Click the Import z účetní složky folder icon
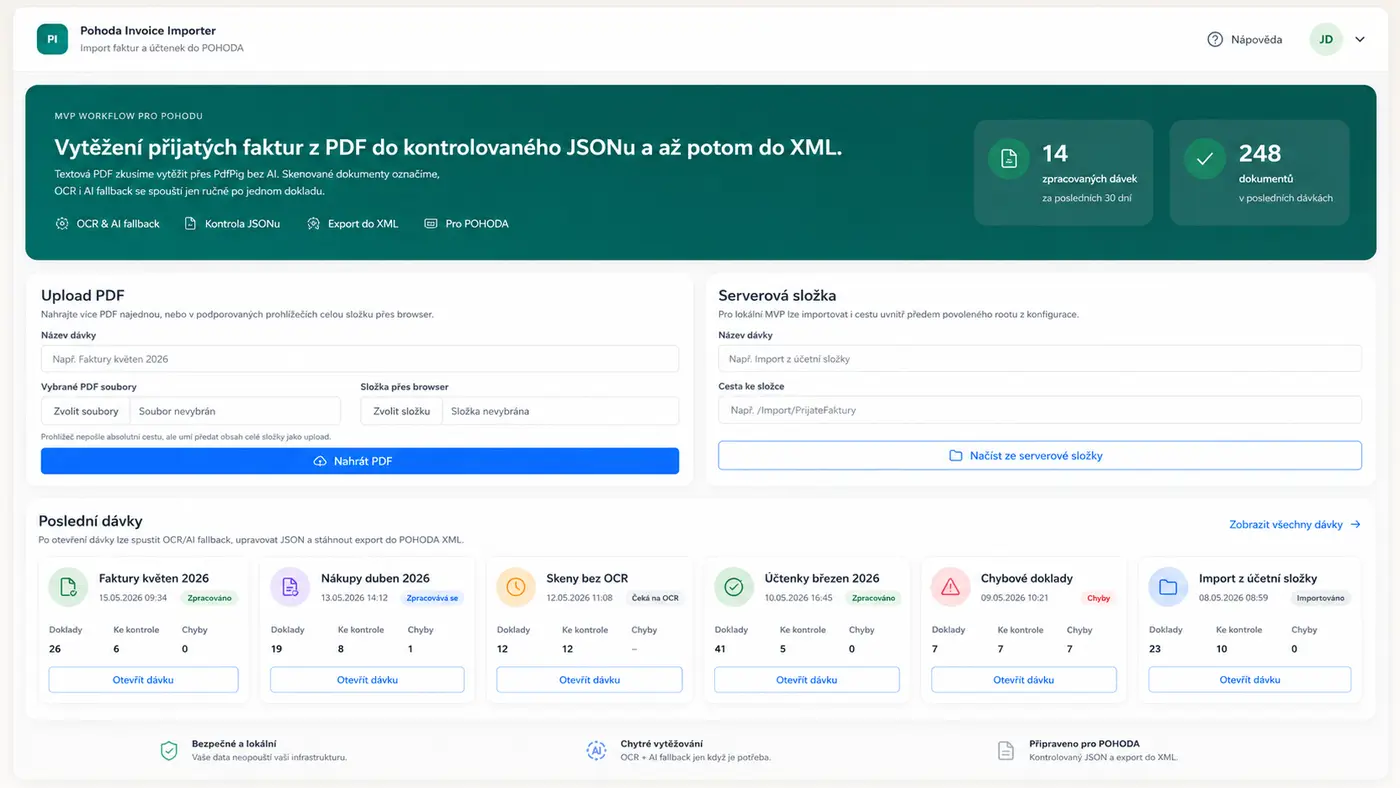The width and height of the screenshot is (1400, 788). [x=1168, y=587]
